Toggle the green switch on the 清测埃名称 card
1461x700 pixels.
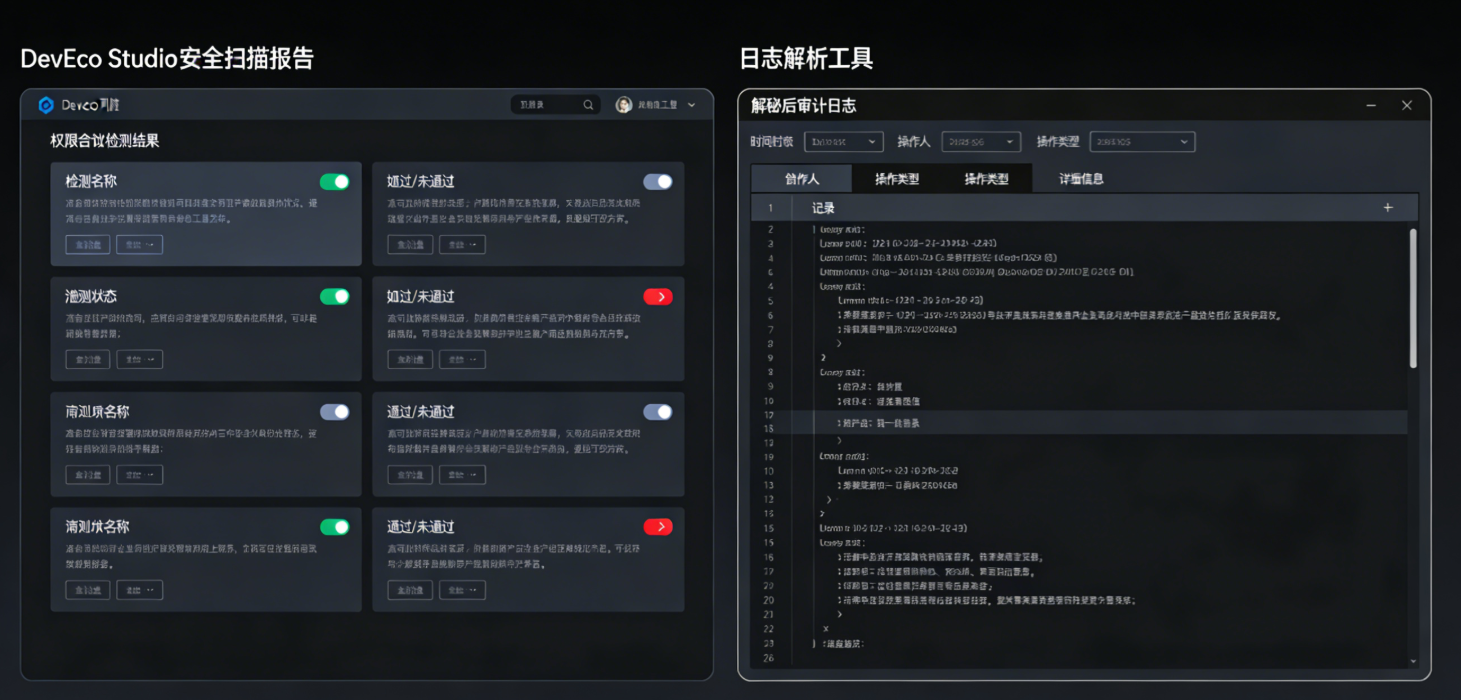335,527
